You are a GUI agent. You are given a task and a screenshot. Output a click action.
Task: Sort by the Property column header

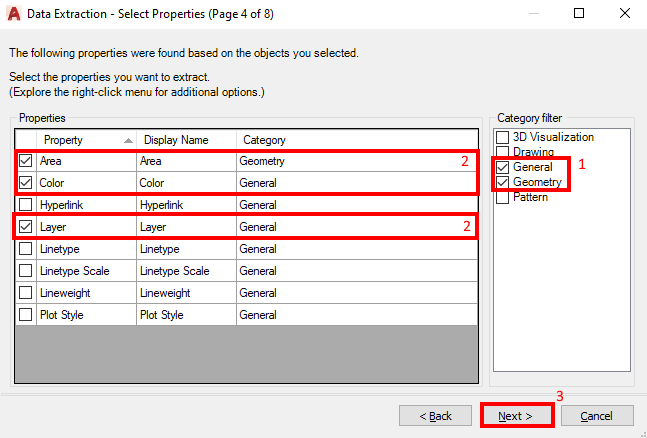(x=86, y=140)
